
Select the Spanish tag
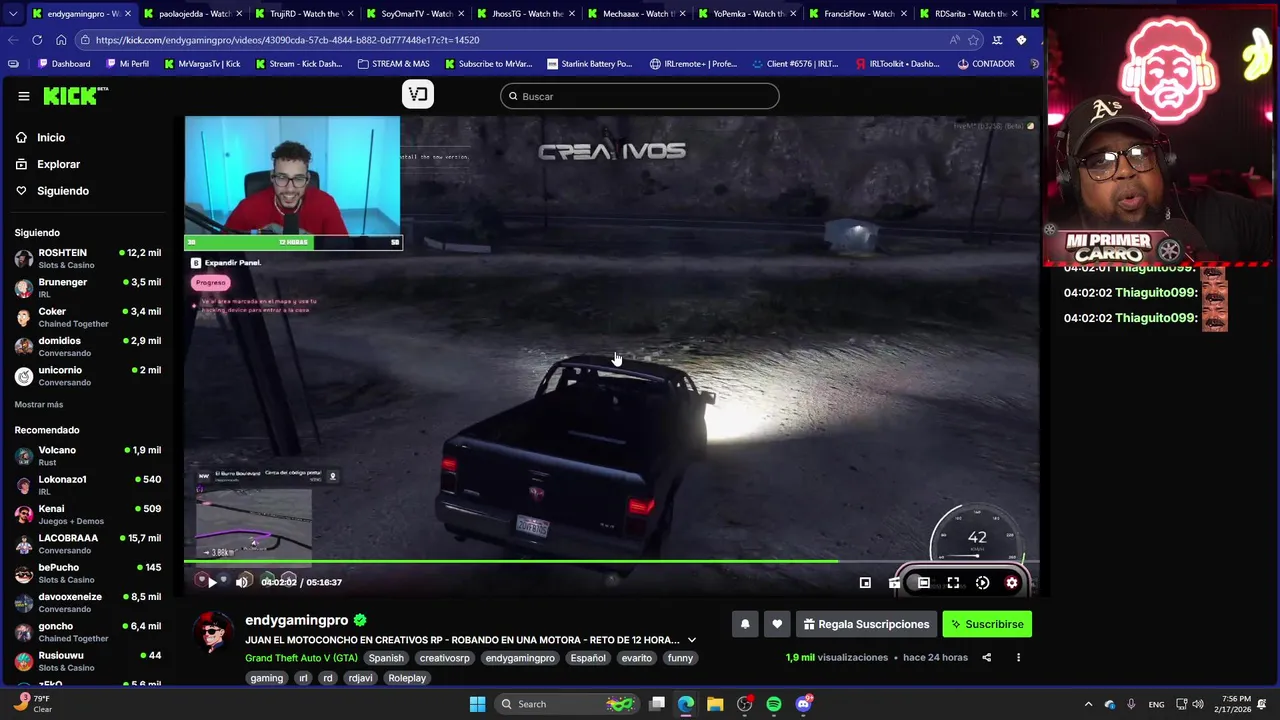click(x=386, y=658)
